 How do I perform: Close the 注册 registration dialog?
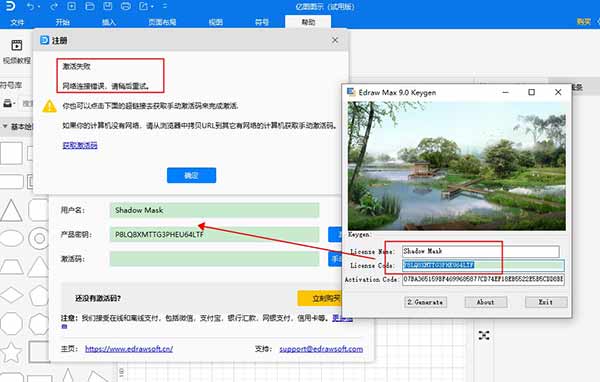coord(335,40)
